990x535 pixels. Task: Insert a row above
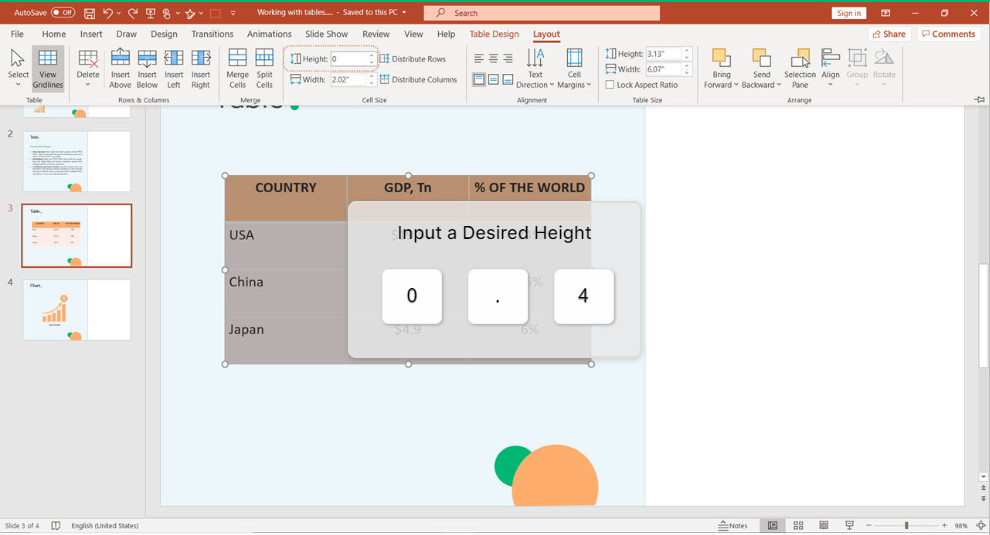coord(120,68)
